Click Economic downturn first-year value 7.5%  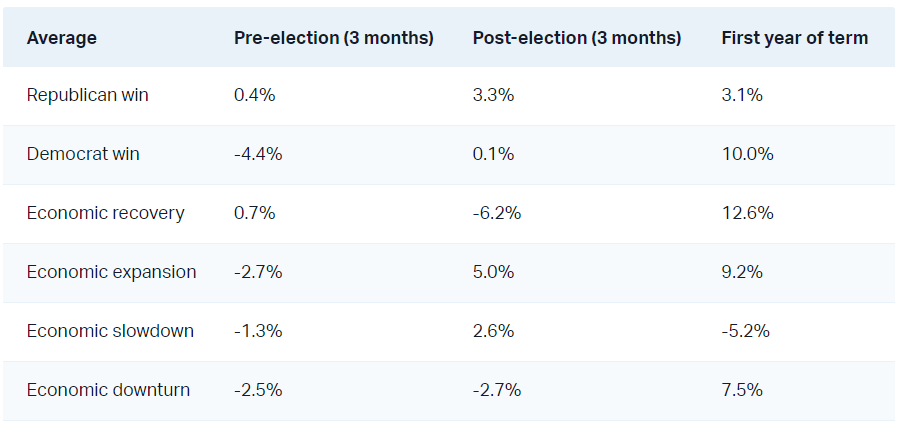coord(742,390)
